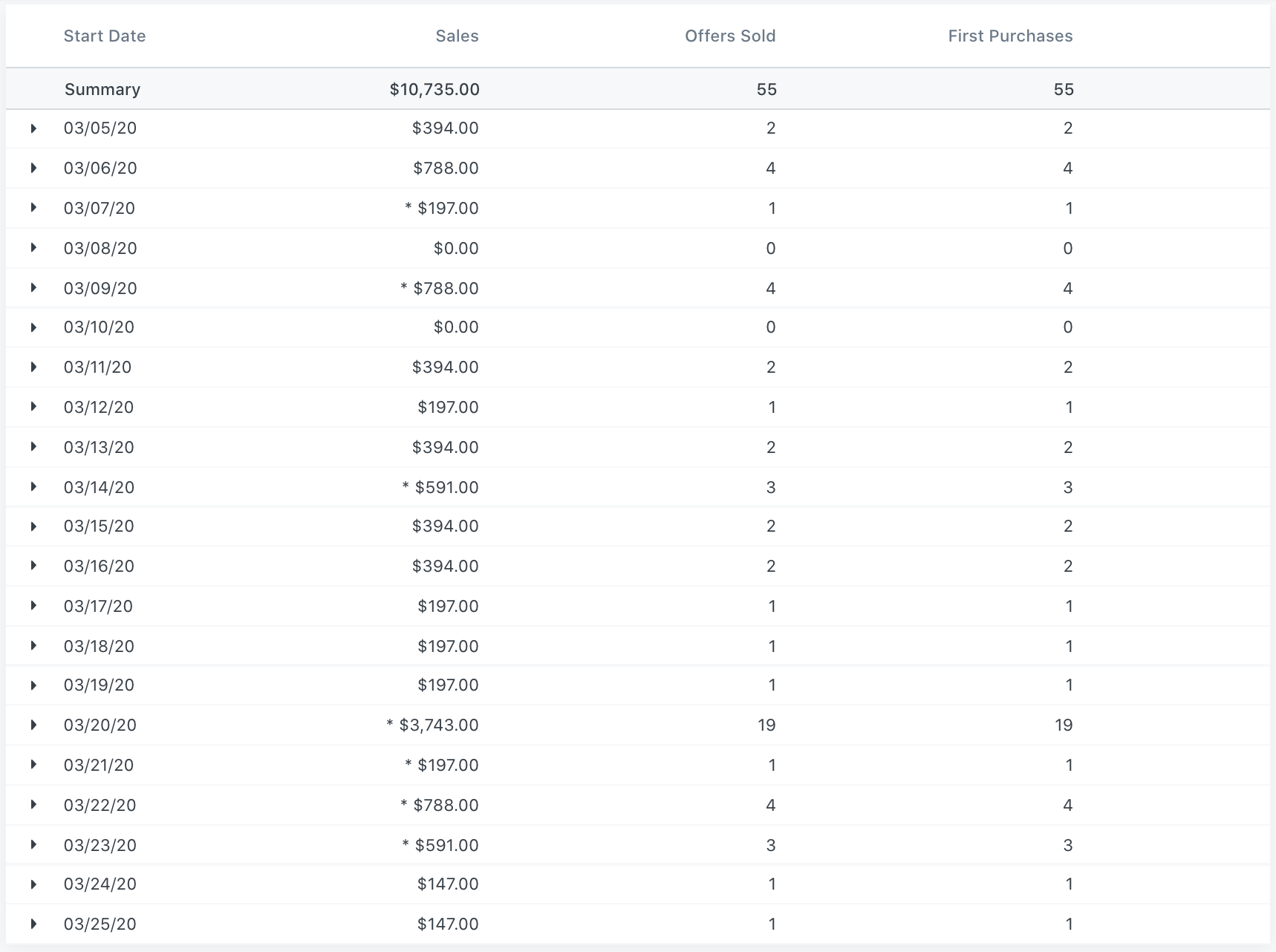Sort by Sales column header
The image size is (1276, 952).
tap(457, 36)
